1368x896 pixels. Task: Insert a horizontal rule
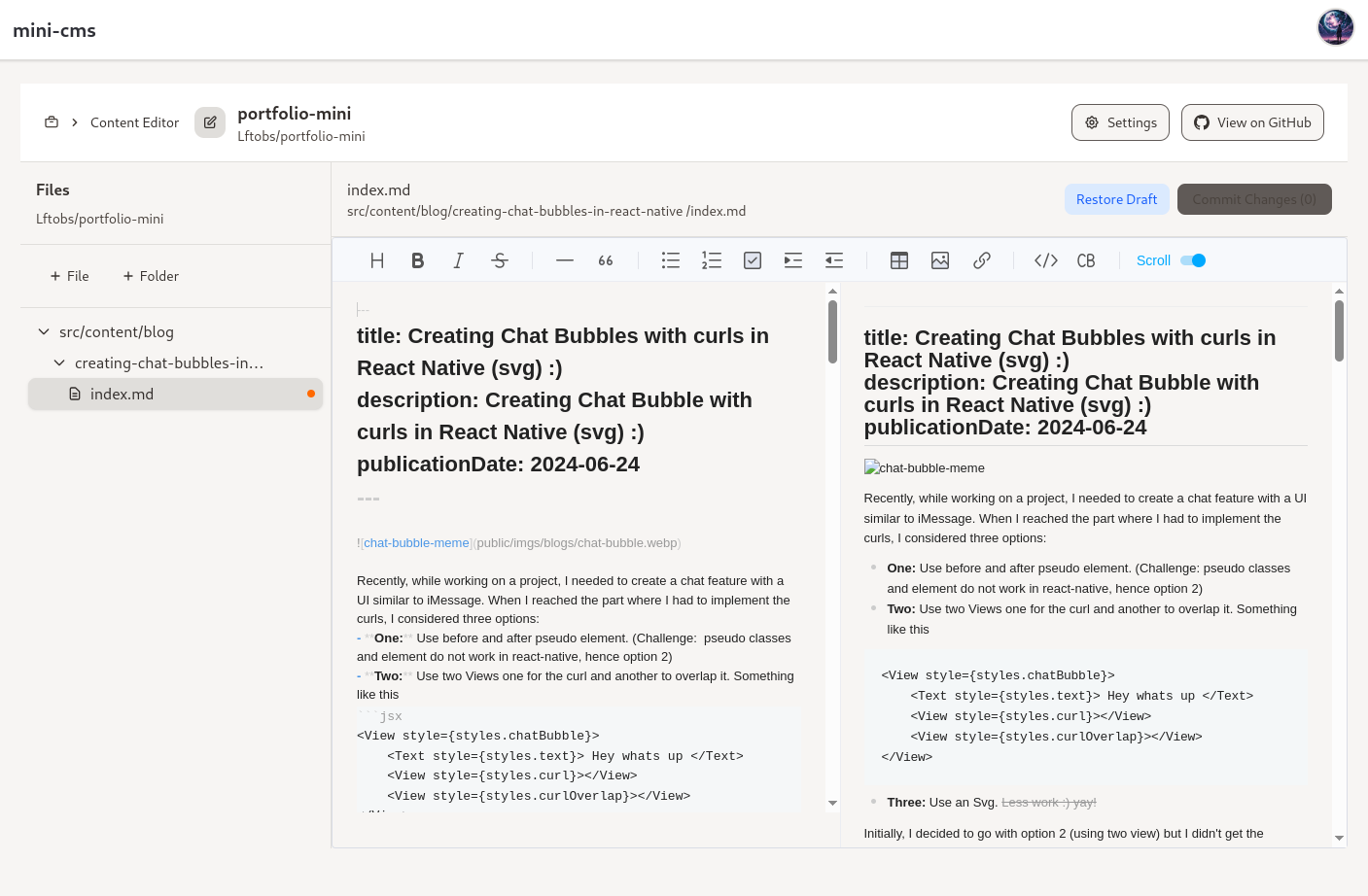pos(564,259)
